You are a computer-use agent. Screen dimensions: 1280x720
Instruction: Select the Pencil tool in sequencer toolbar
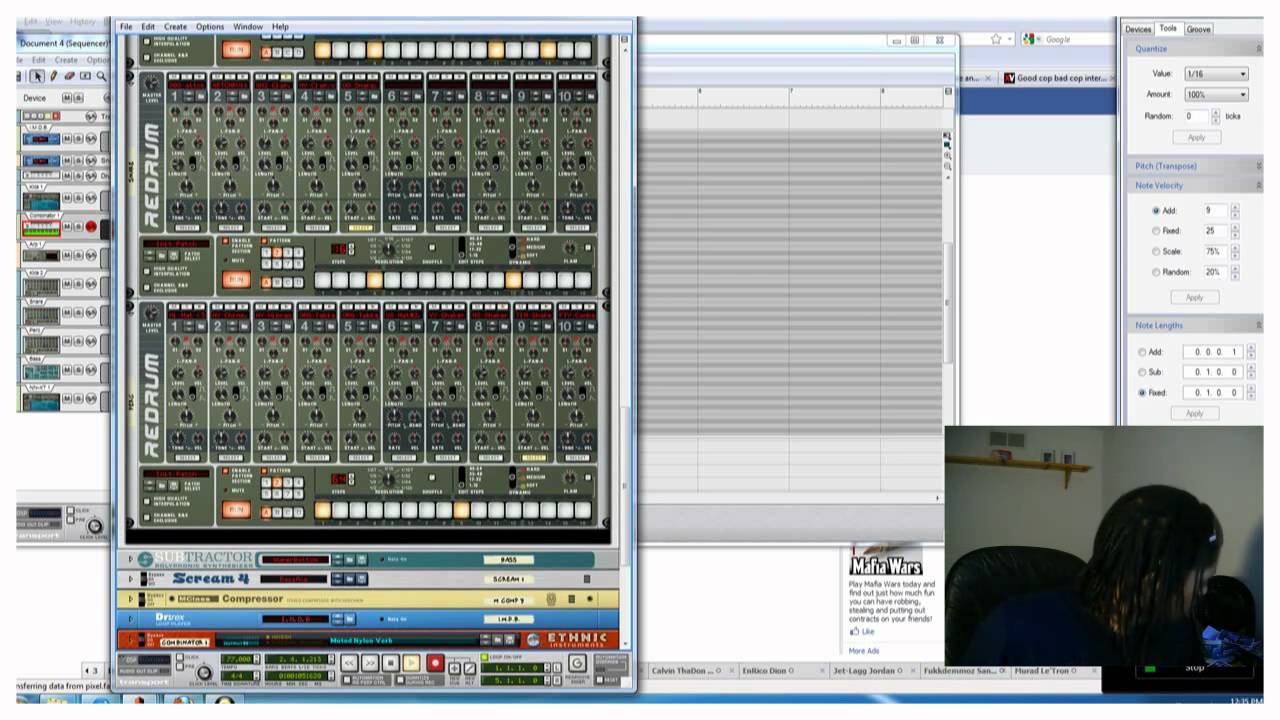coord(54,76)
